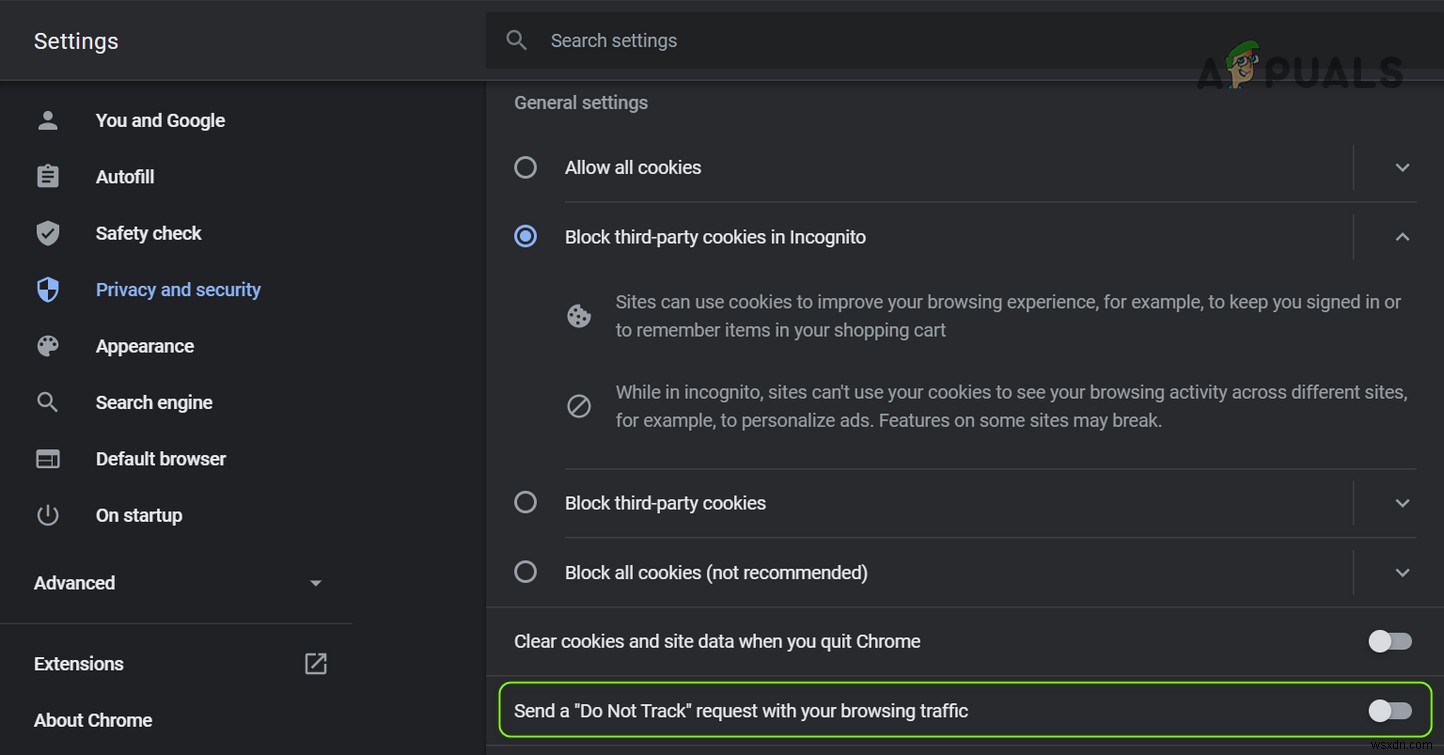The width and height of the screenshot is (1444, 755).
Task: Open the About Chrome page
Action: [93, 720]
